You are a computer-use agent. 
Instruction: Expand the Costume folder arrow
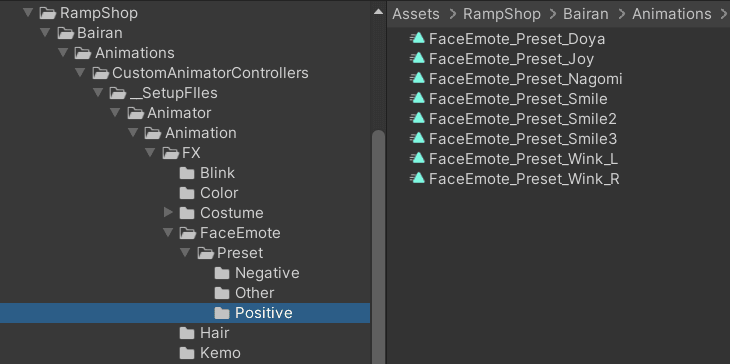pos(168,213)
